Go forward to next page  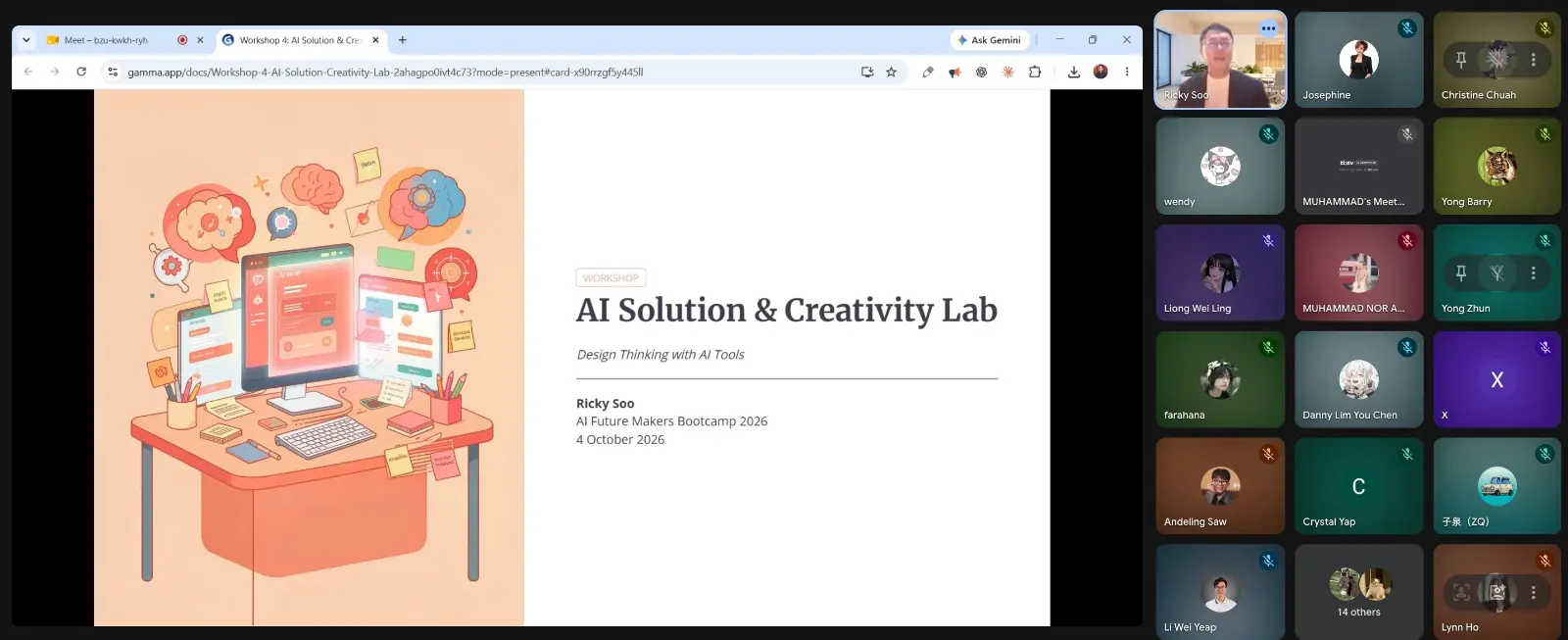pyautogui.click(x=55, y=72)
